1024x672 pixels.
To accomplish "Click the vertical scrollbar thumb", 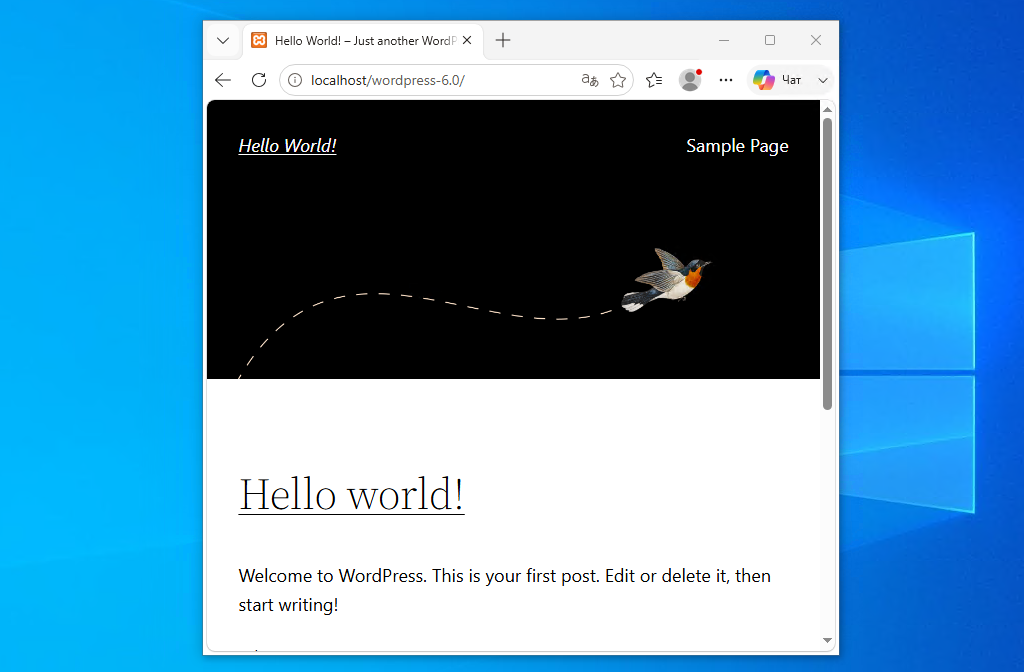I will click(827, 264).
